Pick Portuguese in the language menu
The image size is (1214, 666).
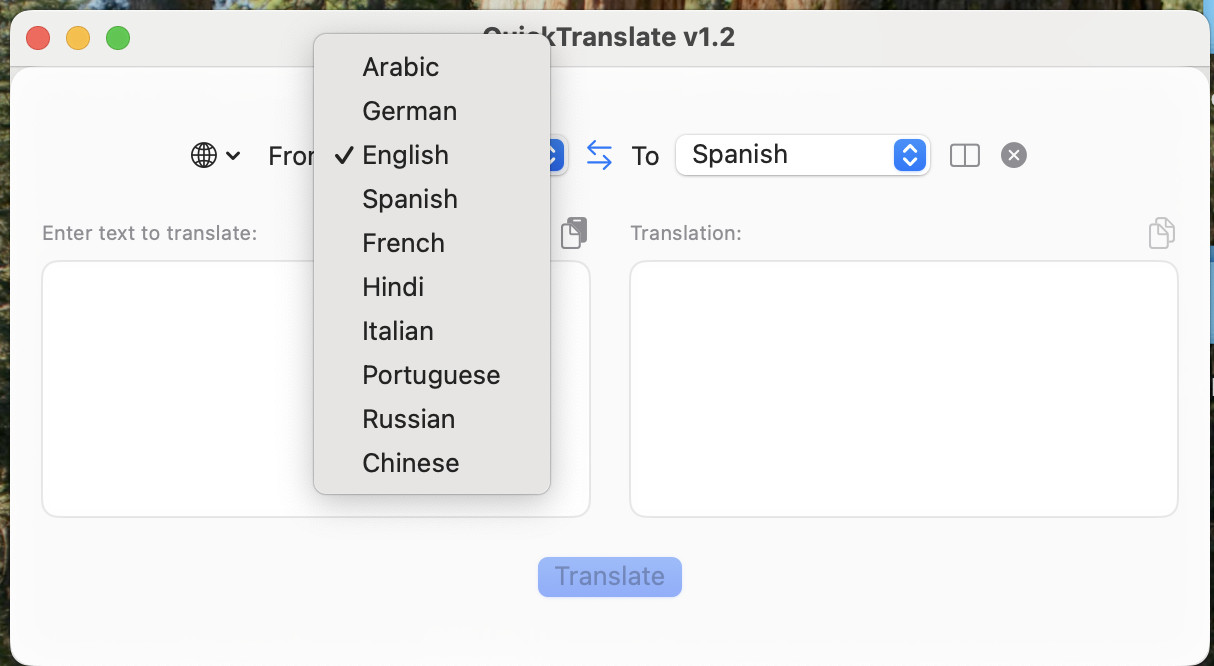(431, 375)
